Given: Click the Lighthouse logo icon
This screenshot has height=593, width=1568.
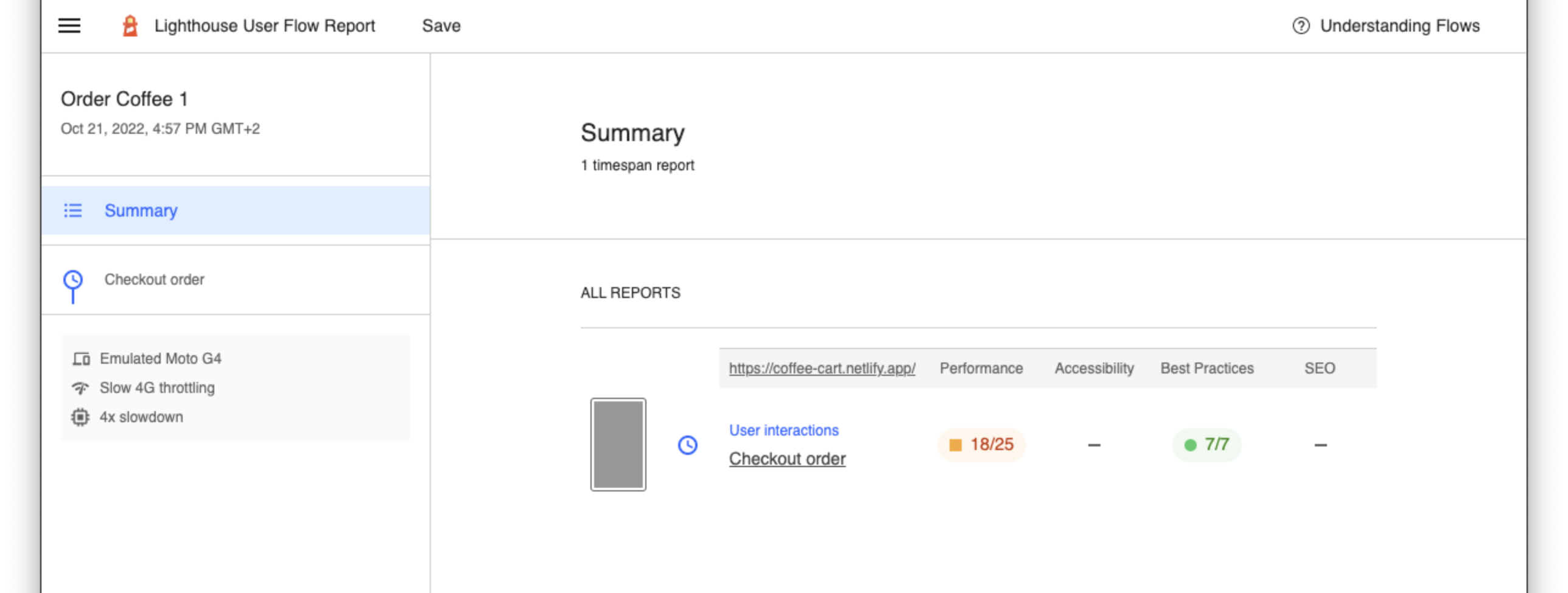Looking at the screenshot, I should coord(130,26).
